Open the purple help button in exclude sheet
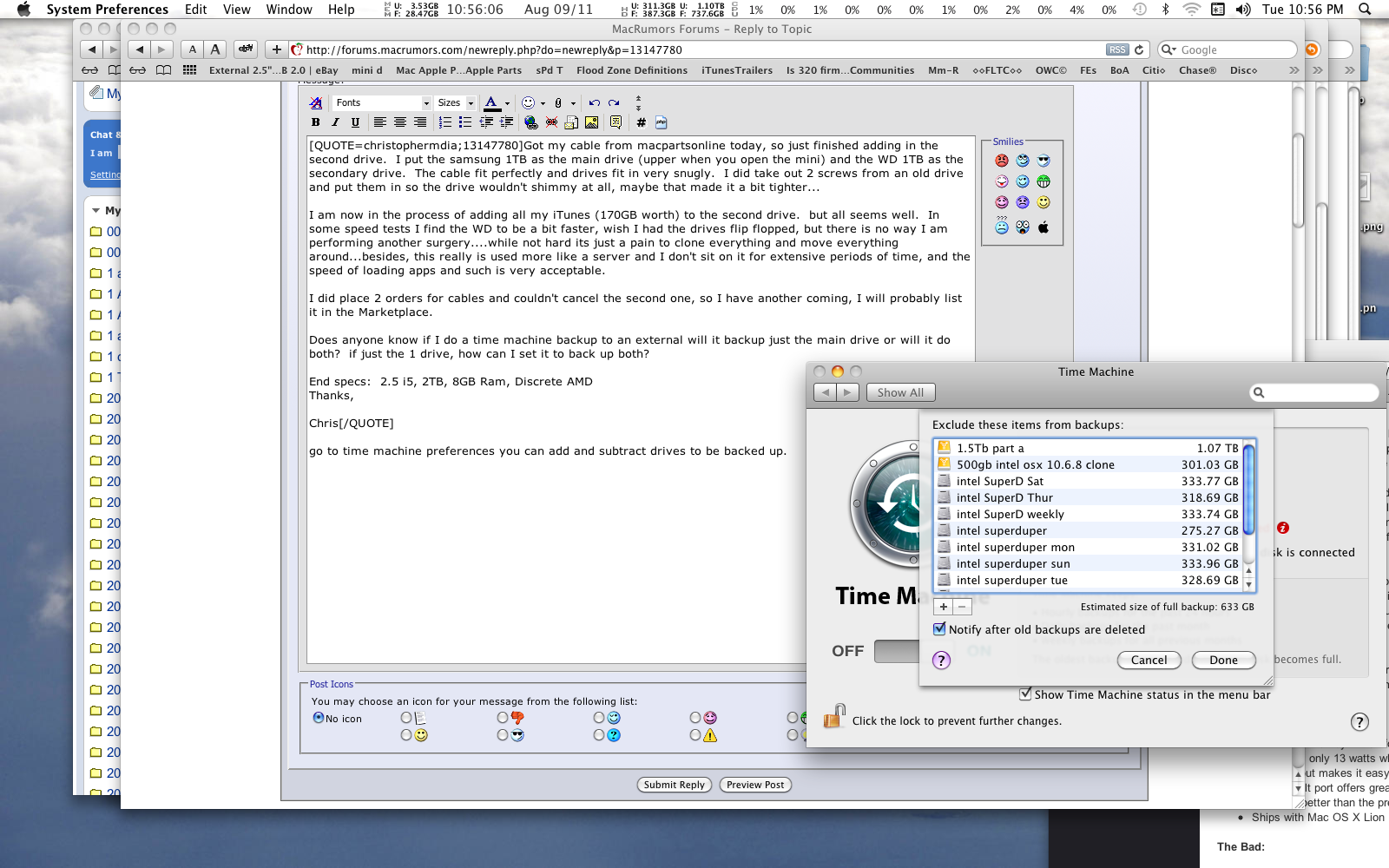The width and height of the screenshot is (1389, 868). (941, 661)
